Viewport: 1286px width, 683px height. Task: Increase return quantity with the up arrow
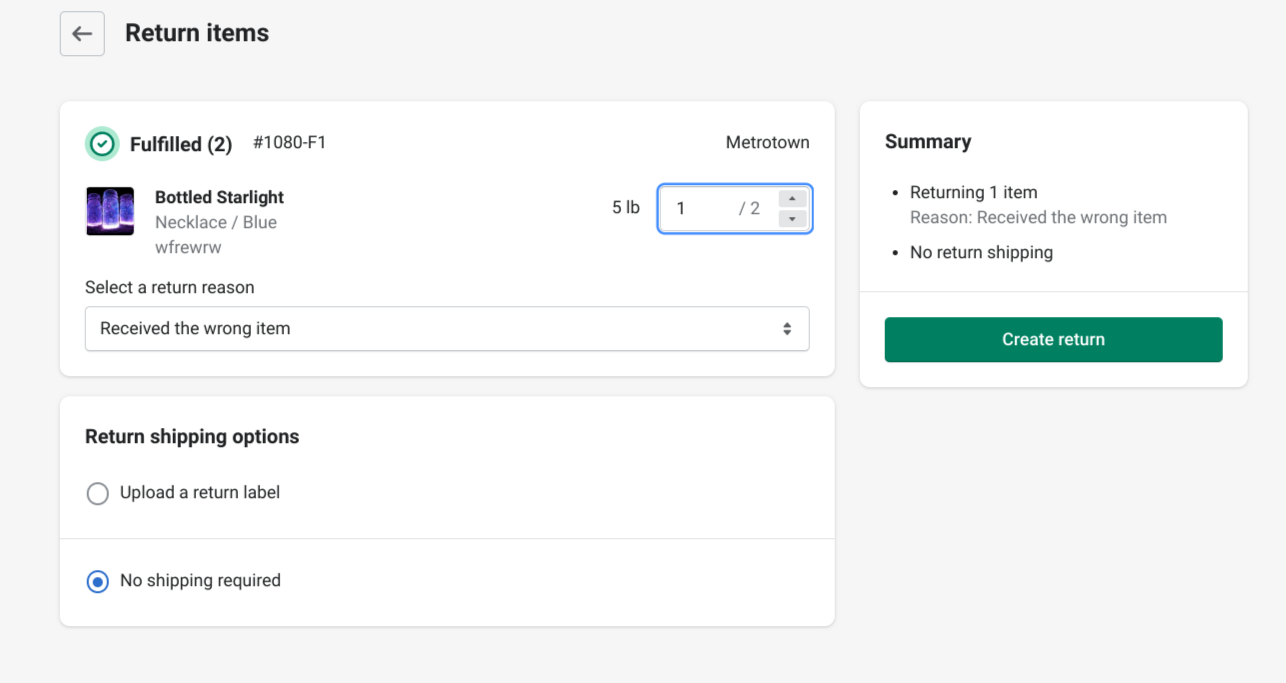click(792, 198)
